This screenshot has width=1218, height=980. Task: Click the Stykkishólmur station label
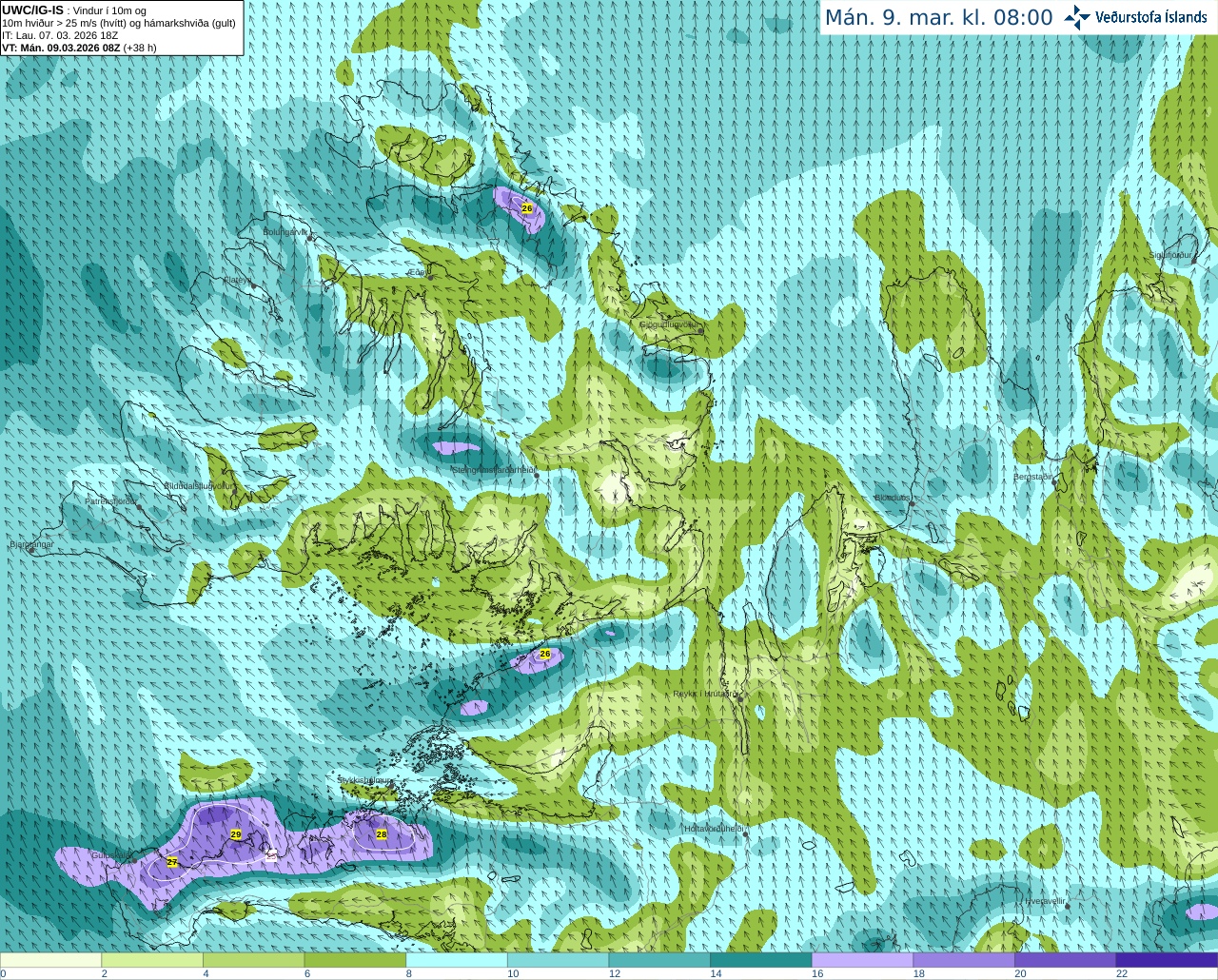point(364,779)
